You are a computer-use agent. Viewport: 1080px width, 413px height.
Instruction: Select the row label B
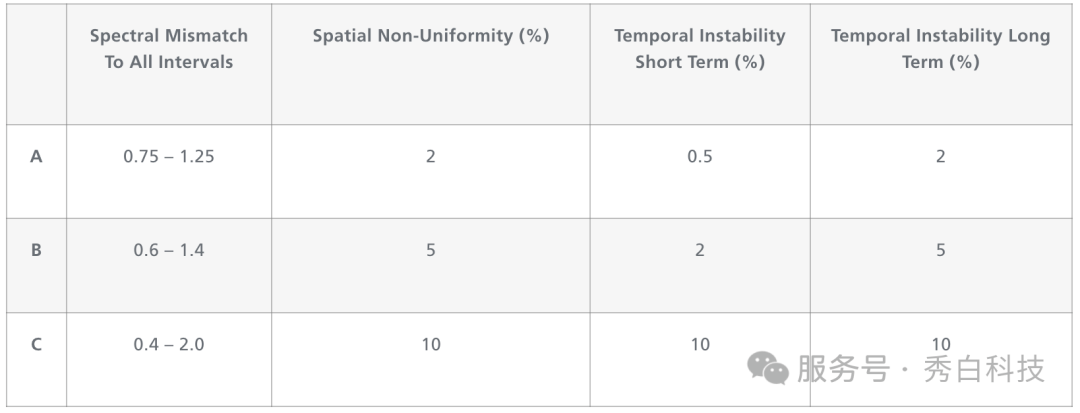point(36,250)
